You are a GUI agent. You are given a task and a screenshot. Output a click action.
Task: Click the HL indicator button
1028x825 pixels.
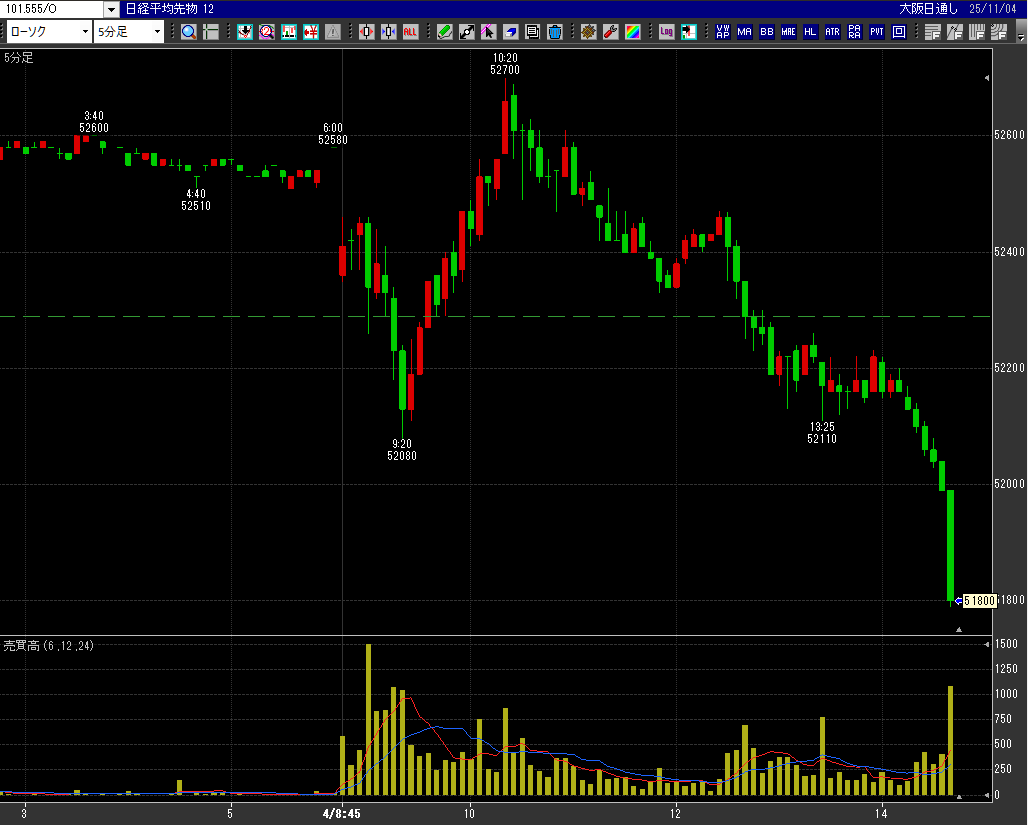click(x=810, y=32)
